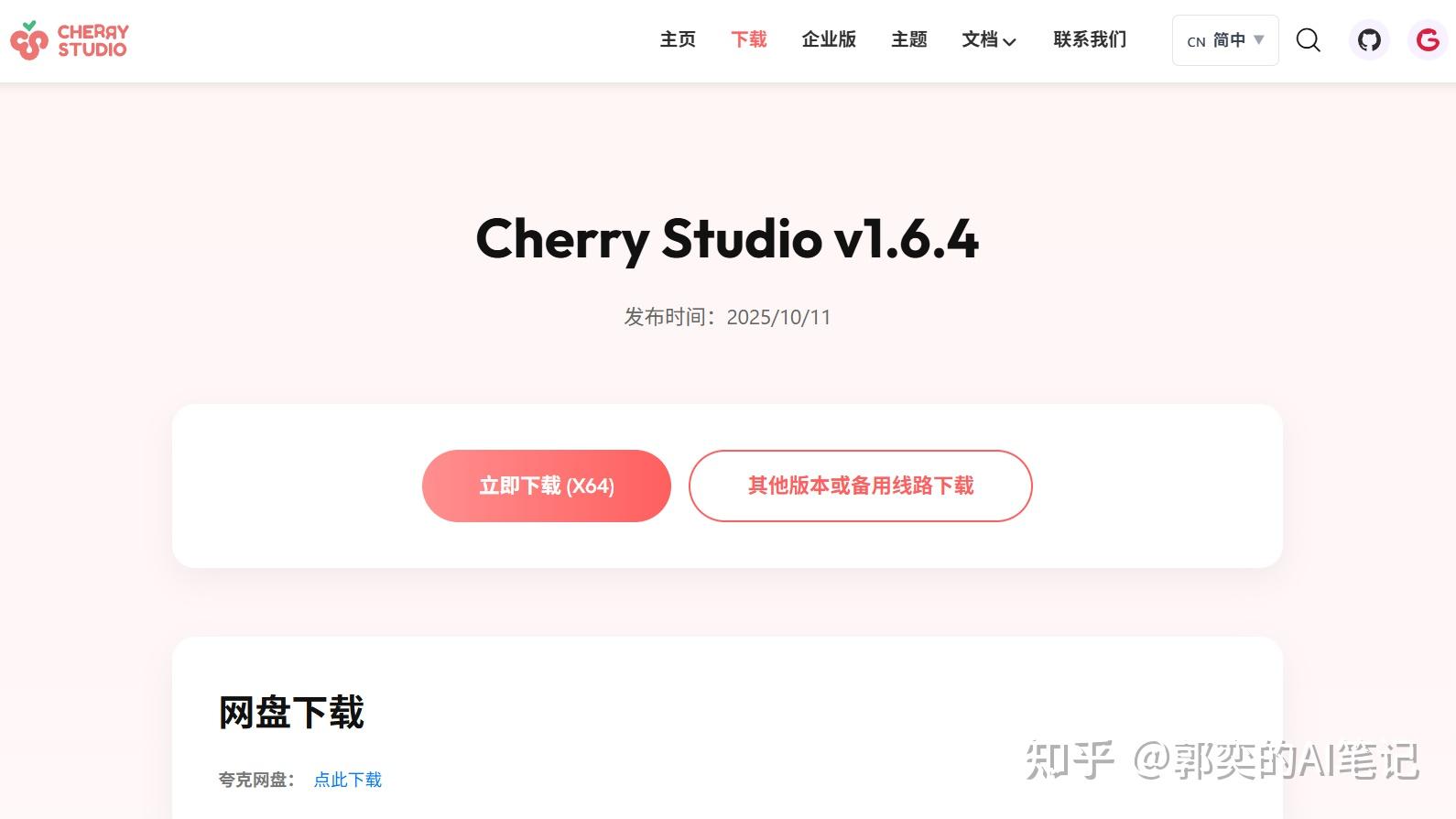This screenshot has width=1456, height=819.
Task: Click the language dropdown triangle arrow
Action: pos(1259,39)
